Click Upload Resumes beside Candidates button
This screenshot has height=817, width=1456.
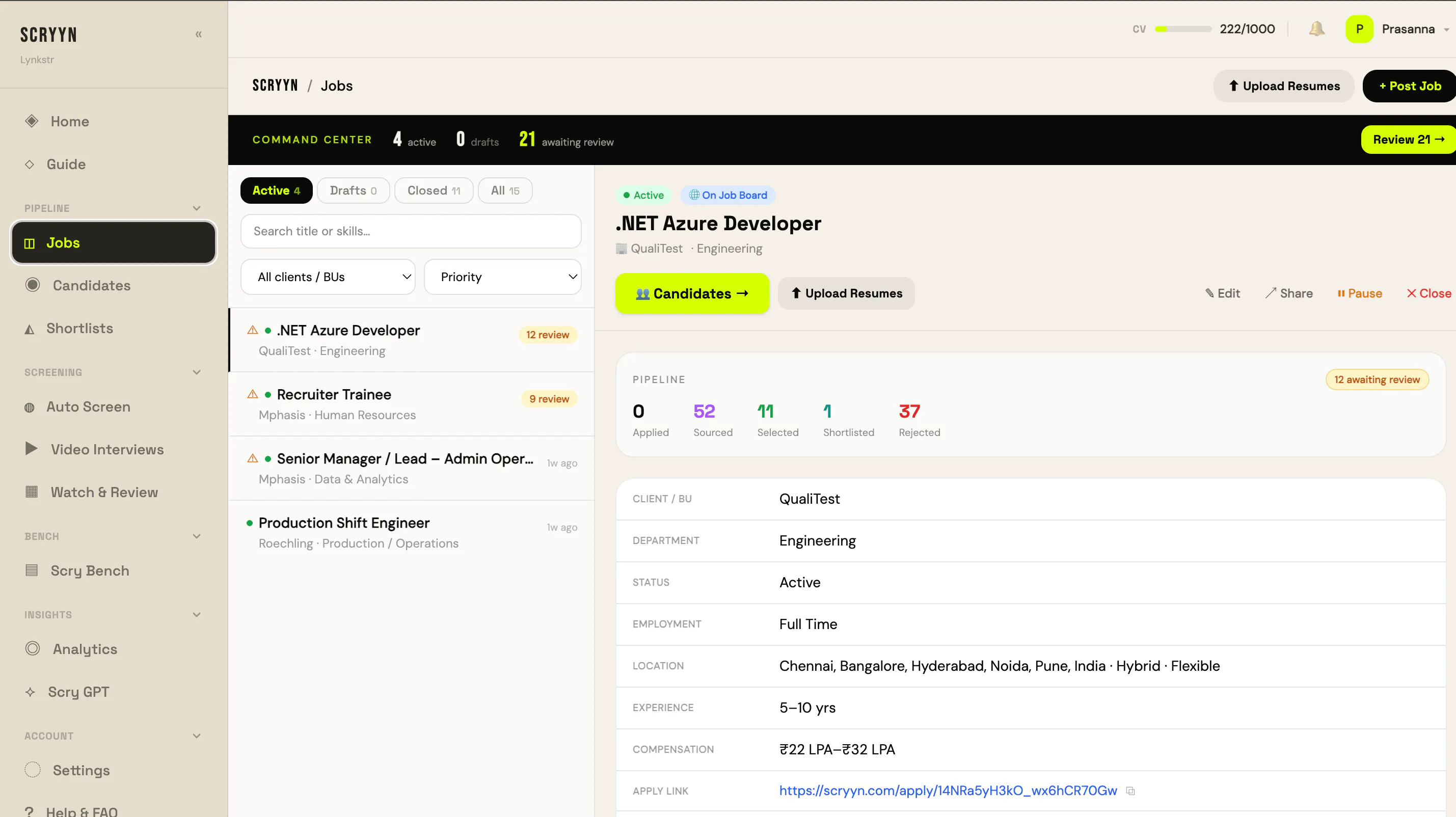[x=846, y=293]
